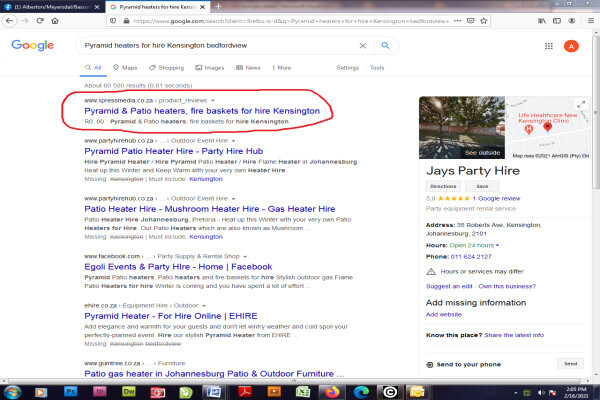Open the Firefox hamburger menu
Image resolution: width=600 pixels, height=400 pixels.
591,21
